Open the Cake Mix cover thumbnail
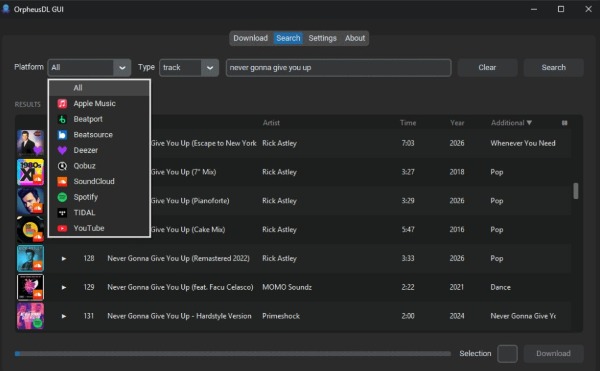 pos(30,229)
